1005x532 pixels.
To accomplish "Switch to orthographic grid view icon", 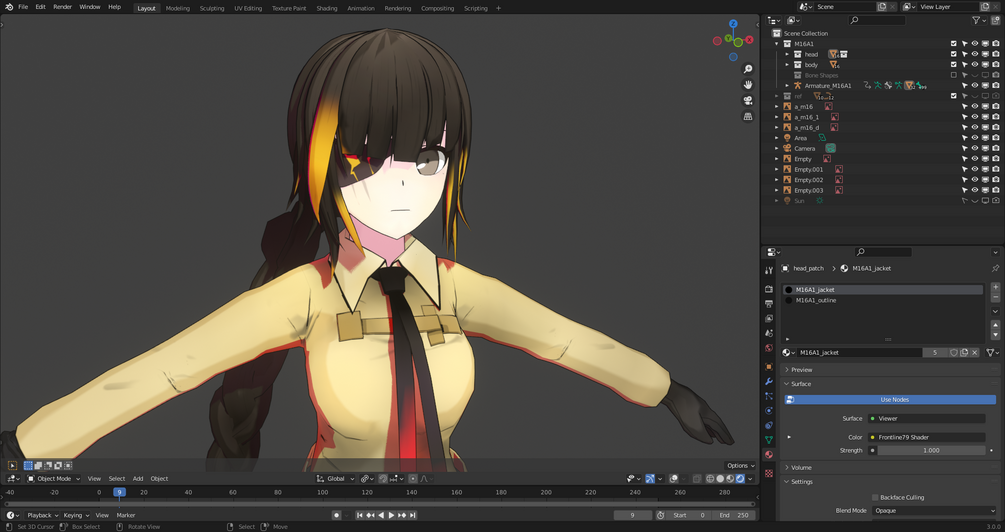I will tap(747, 116).
